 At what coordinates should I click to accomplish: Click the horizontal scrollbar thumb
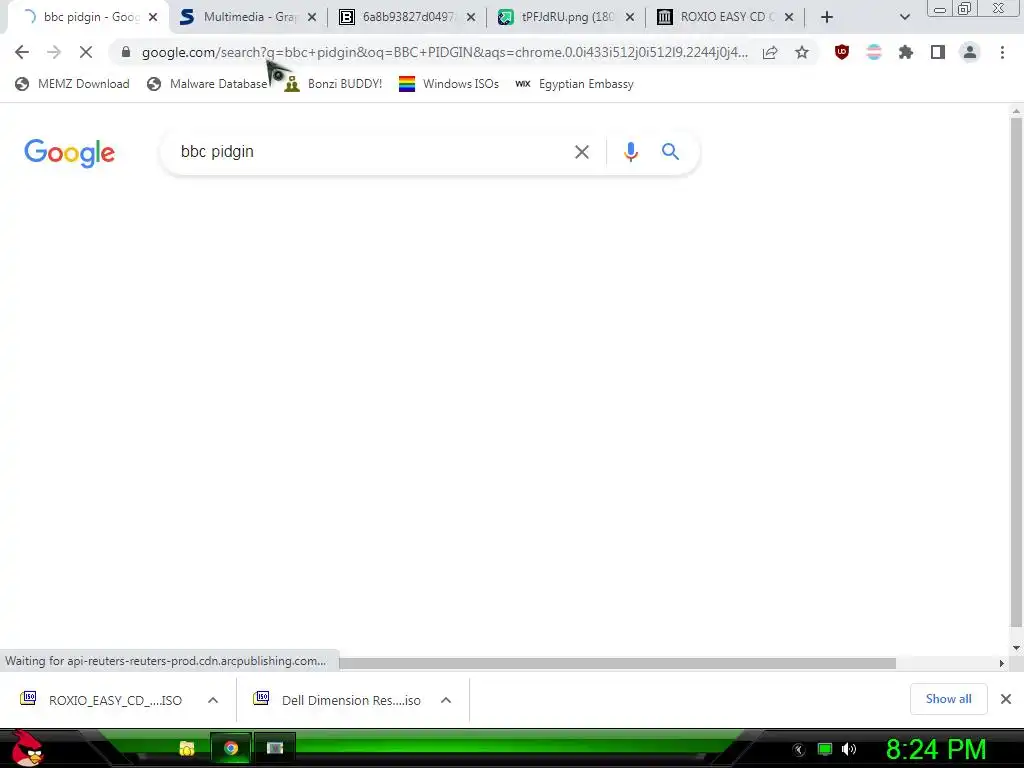click(x=617, y=664)
